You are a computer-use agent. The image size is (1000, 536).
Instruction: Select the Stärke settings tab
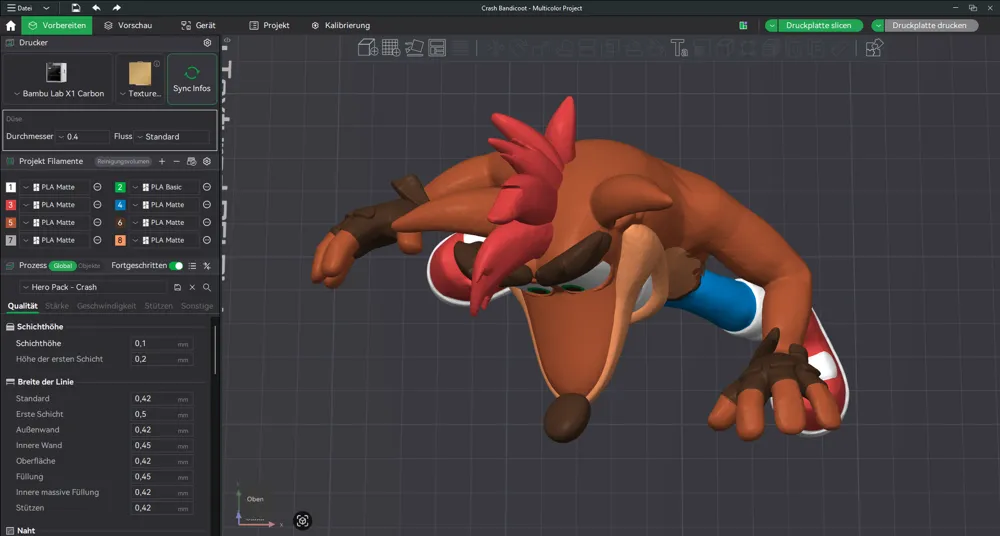click(x=57, y=306)
